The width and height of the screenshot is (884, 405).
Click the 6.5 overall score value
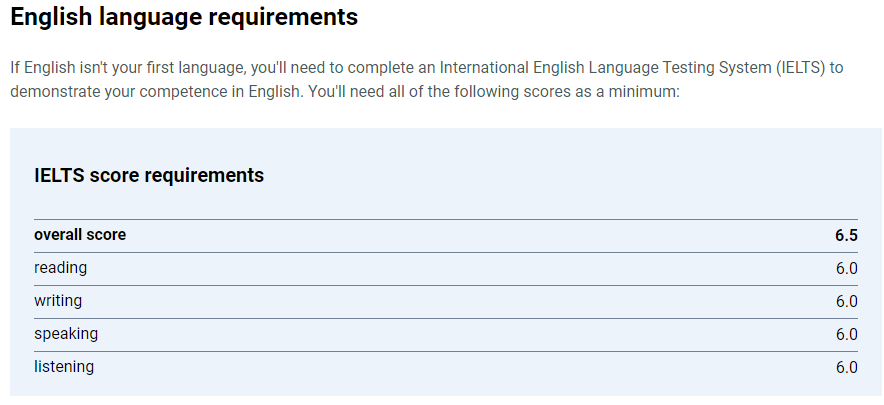pos(846,235)
